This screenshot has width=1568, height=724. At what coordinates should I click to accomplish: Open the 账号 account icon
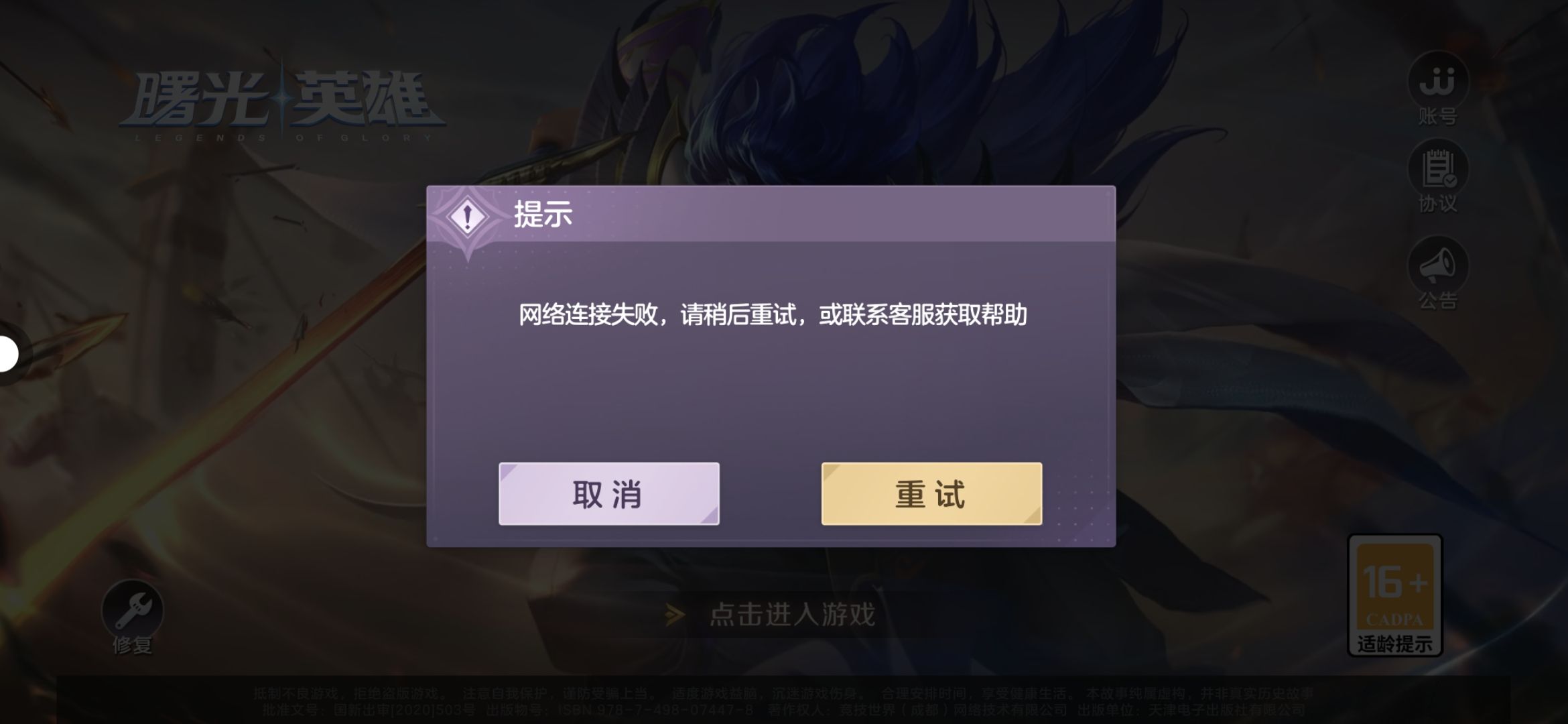pyautogui.click(x=1438, y=80)
